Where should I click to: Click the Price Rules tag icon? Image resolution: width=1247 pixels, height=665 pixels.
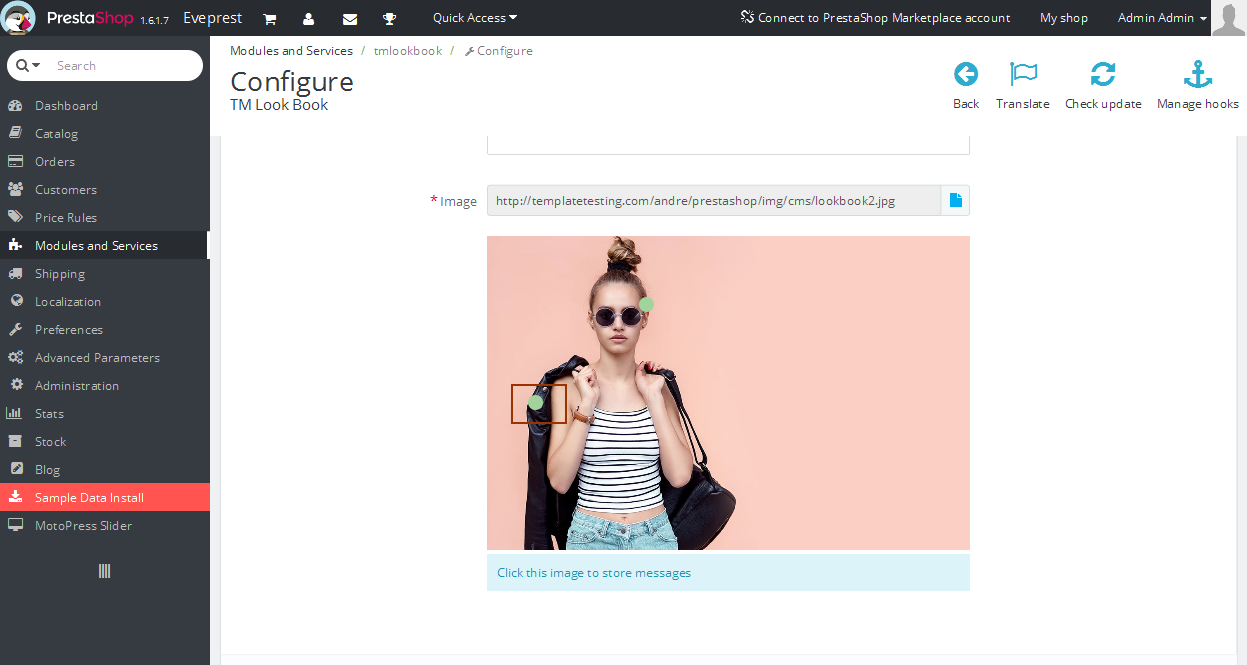tap(15, 217)
